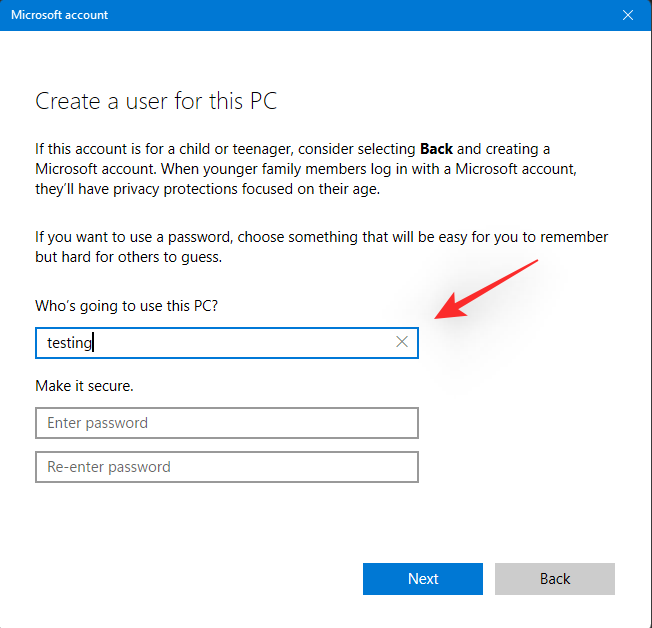This screenshot has width=652, height=628.
Task: Click the "Microsoft account" window title text
Action: 60,15
